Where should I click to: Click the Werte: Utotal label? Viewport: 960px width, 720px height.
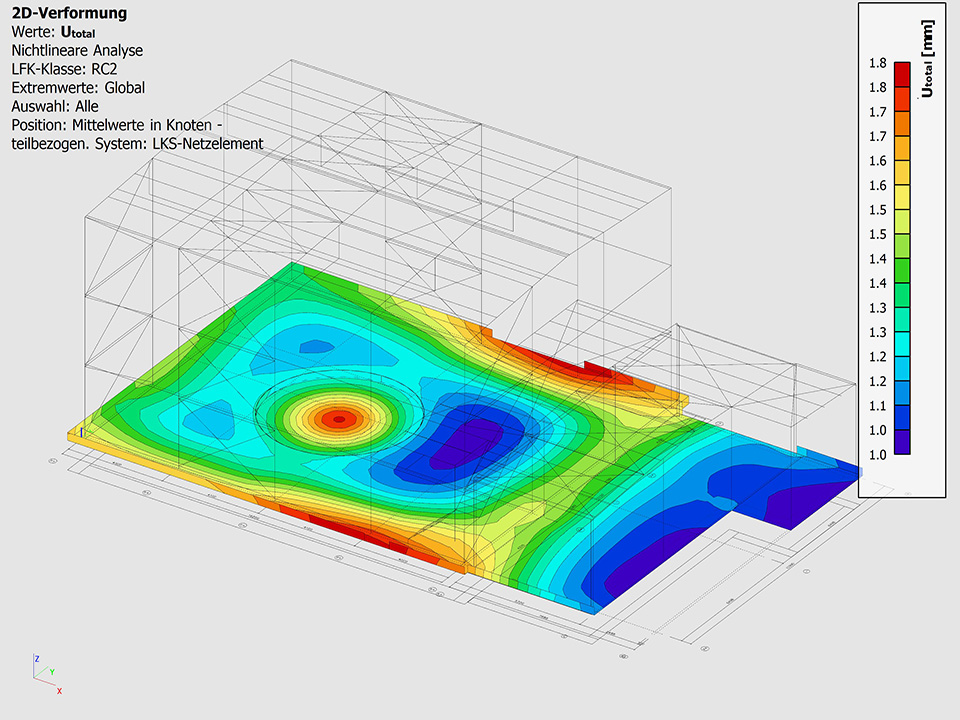coord(60,32)
